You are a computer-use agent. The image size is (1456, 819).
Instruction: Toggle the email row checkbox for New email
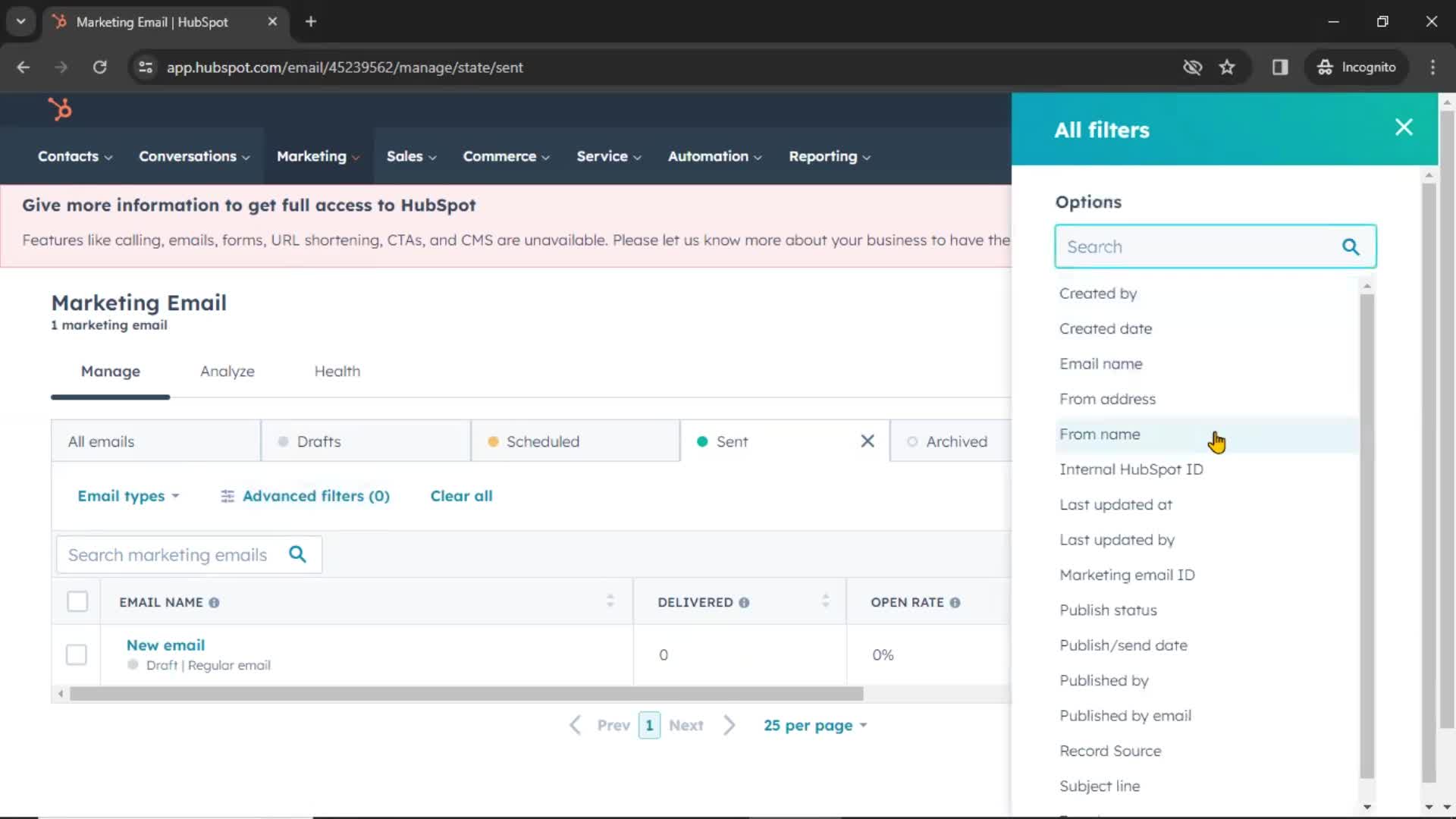tap(77, 654)
